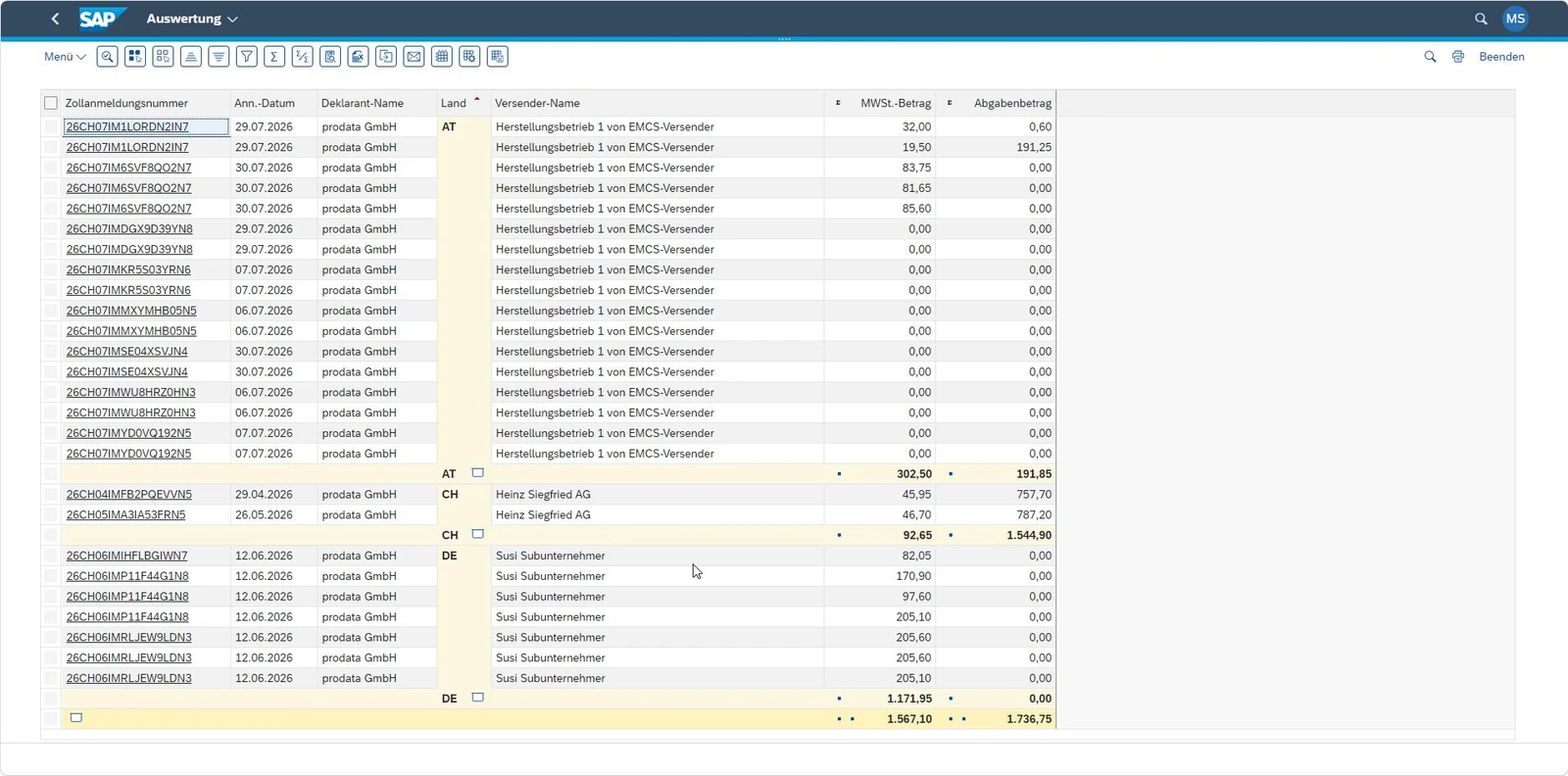
Task: Click the Select All toolbar icon
Action: [x=135, y=57]
